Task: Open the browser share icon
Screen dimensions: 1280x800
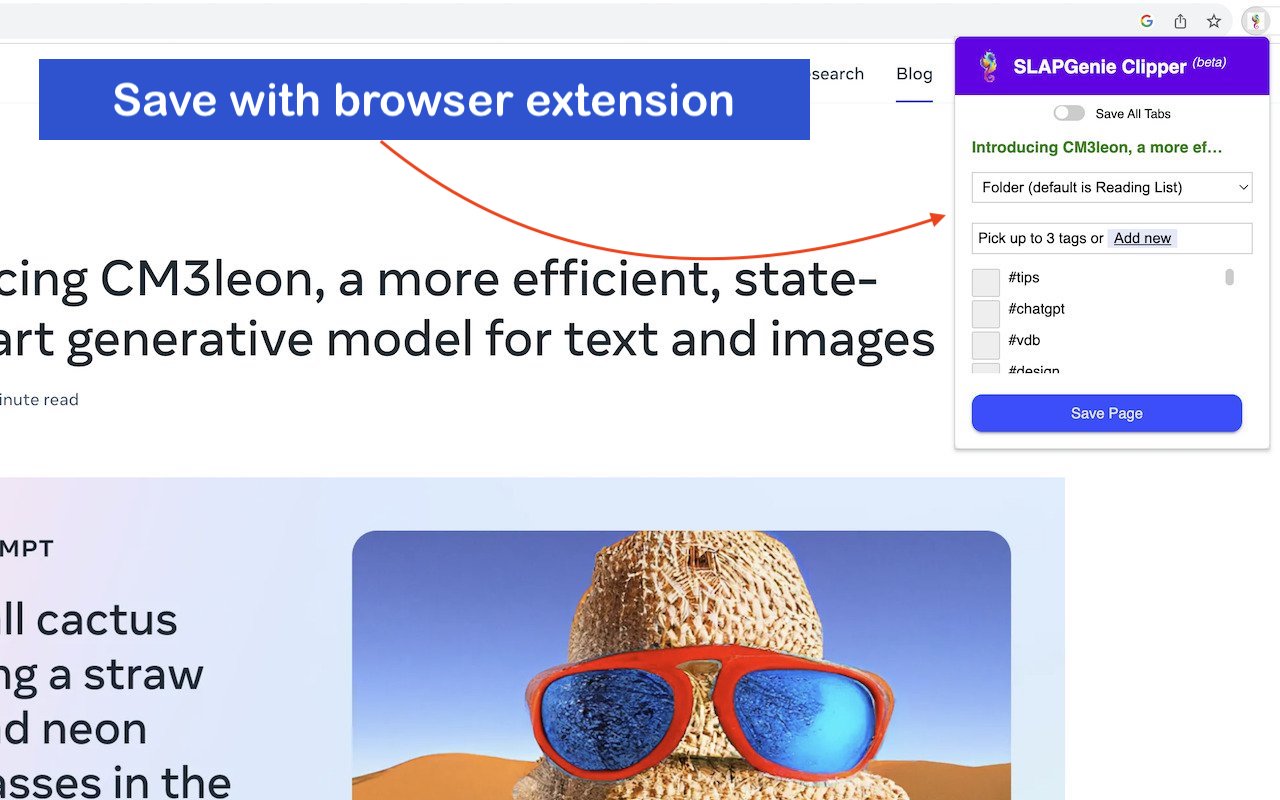Action: coord(1180,21)
